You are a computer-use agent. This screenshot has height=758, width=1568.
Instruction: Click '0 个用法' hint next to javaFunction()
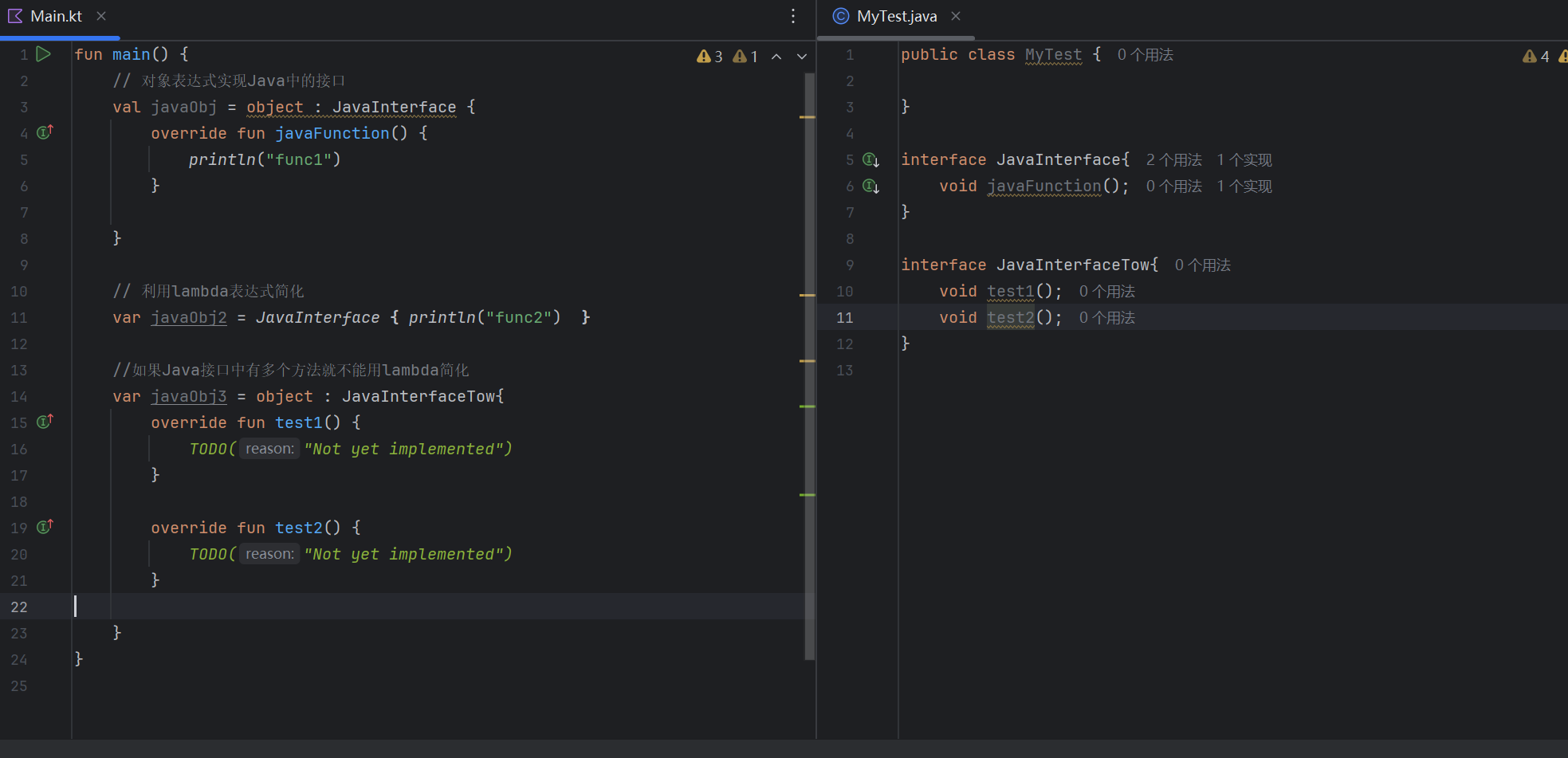coord(1173,187)
